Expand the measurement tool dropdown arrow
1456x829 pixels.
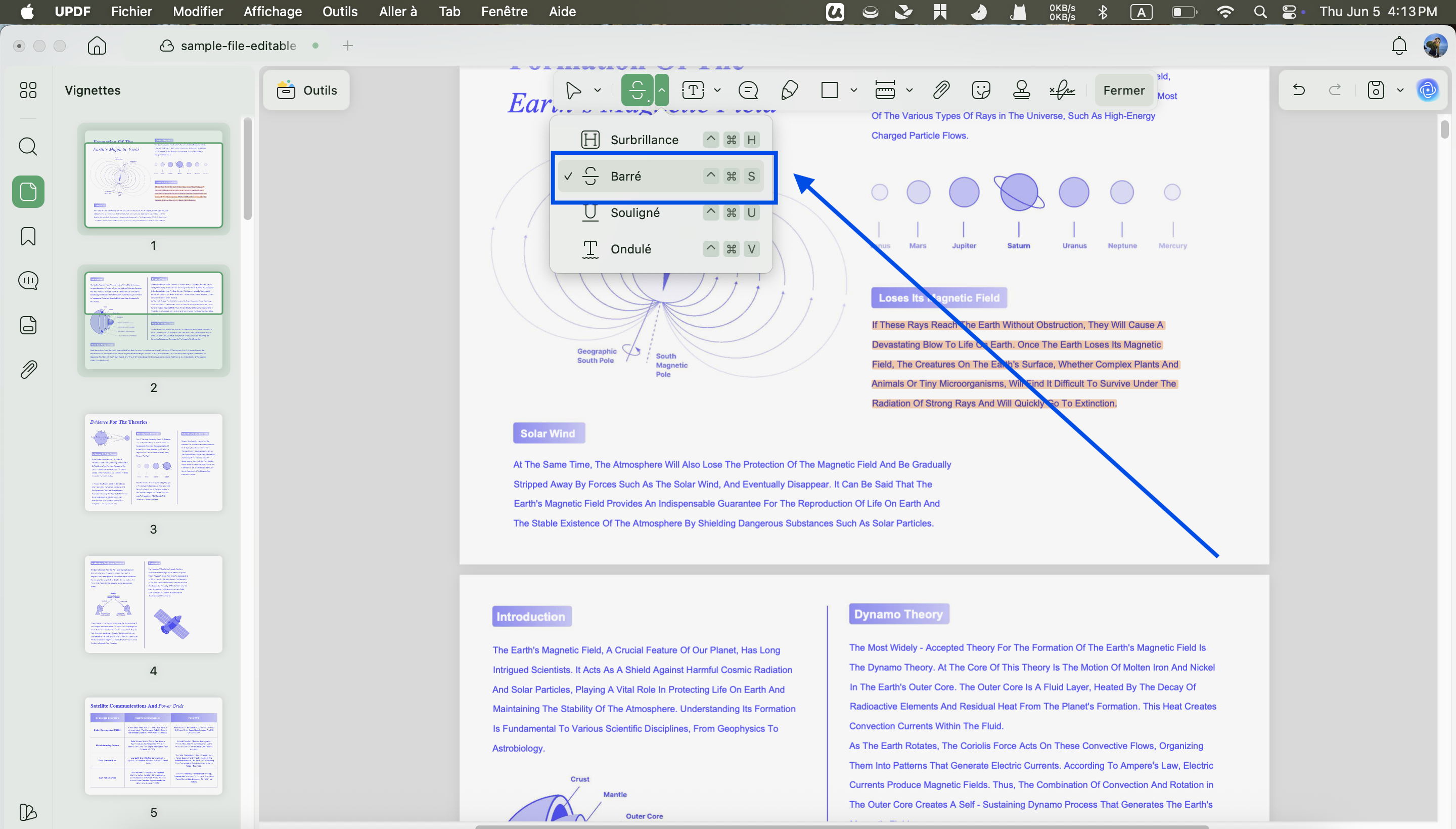coord(909,90)
